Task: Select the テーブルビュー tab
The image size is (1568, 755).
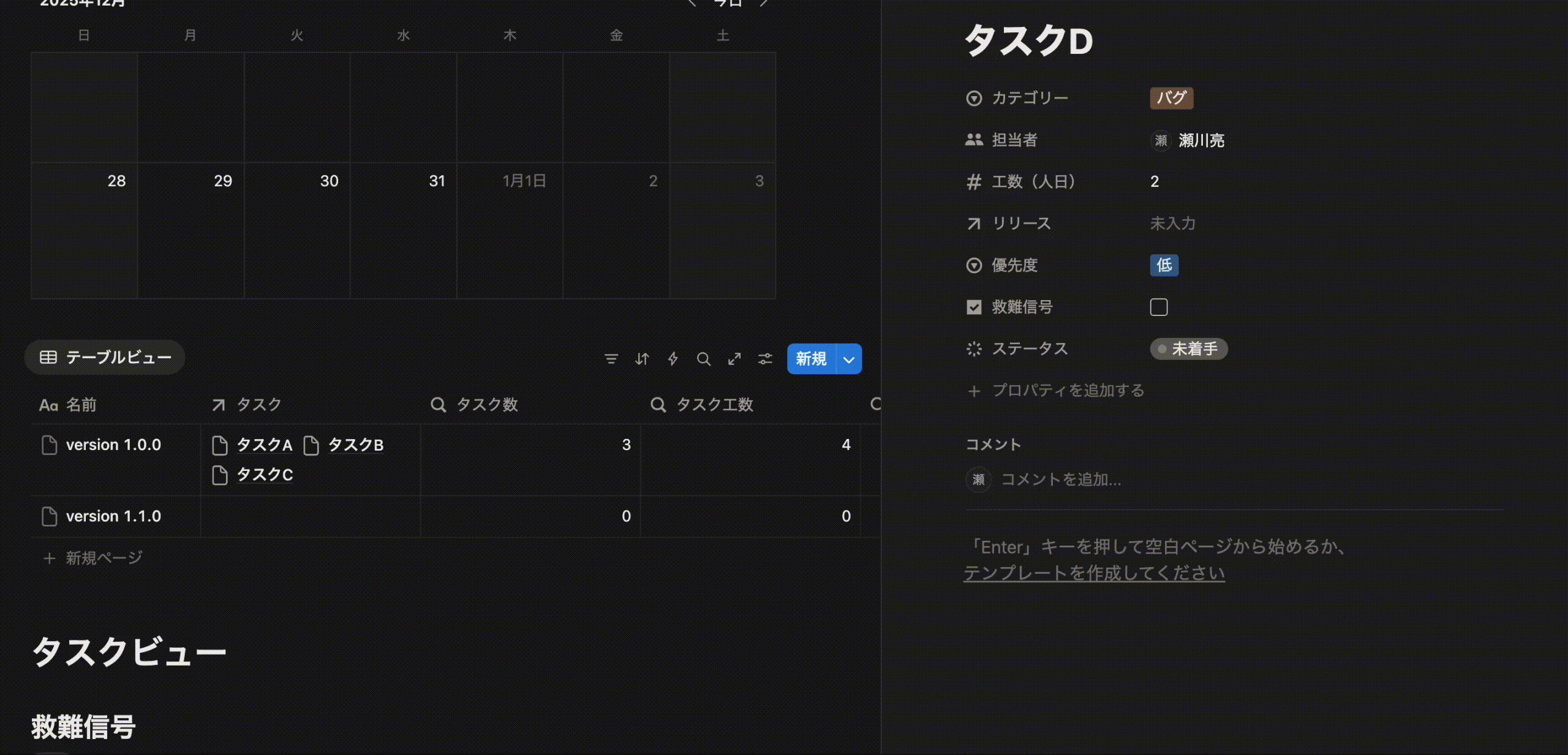Action: tap(104, 357)
